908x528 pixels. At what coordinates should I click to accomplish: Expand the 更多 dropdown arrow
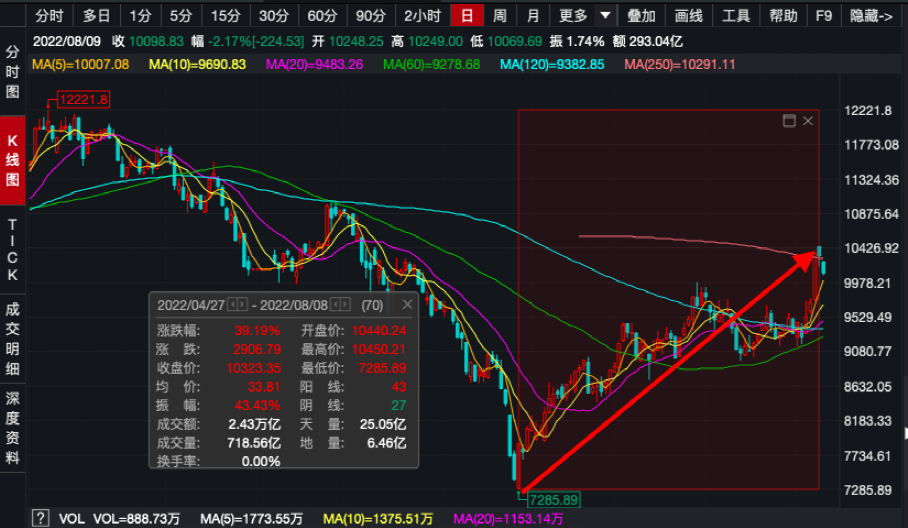tap(604, 16)
